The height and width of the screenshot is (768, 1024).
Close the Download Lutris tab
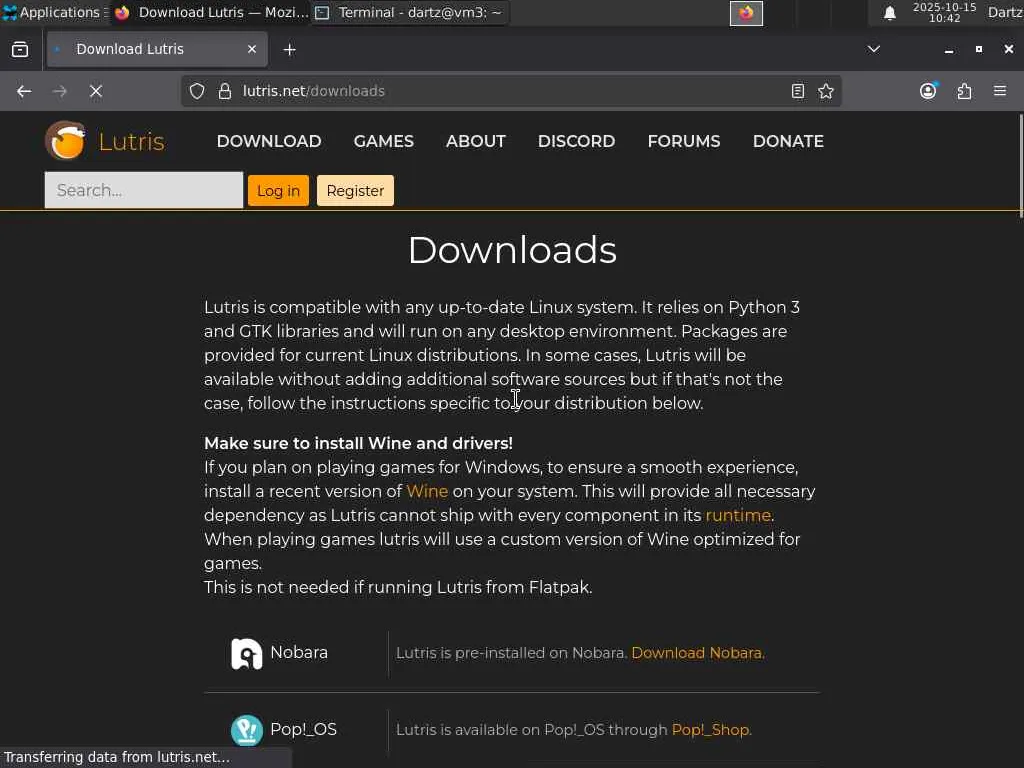[252, 49]
